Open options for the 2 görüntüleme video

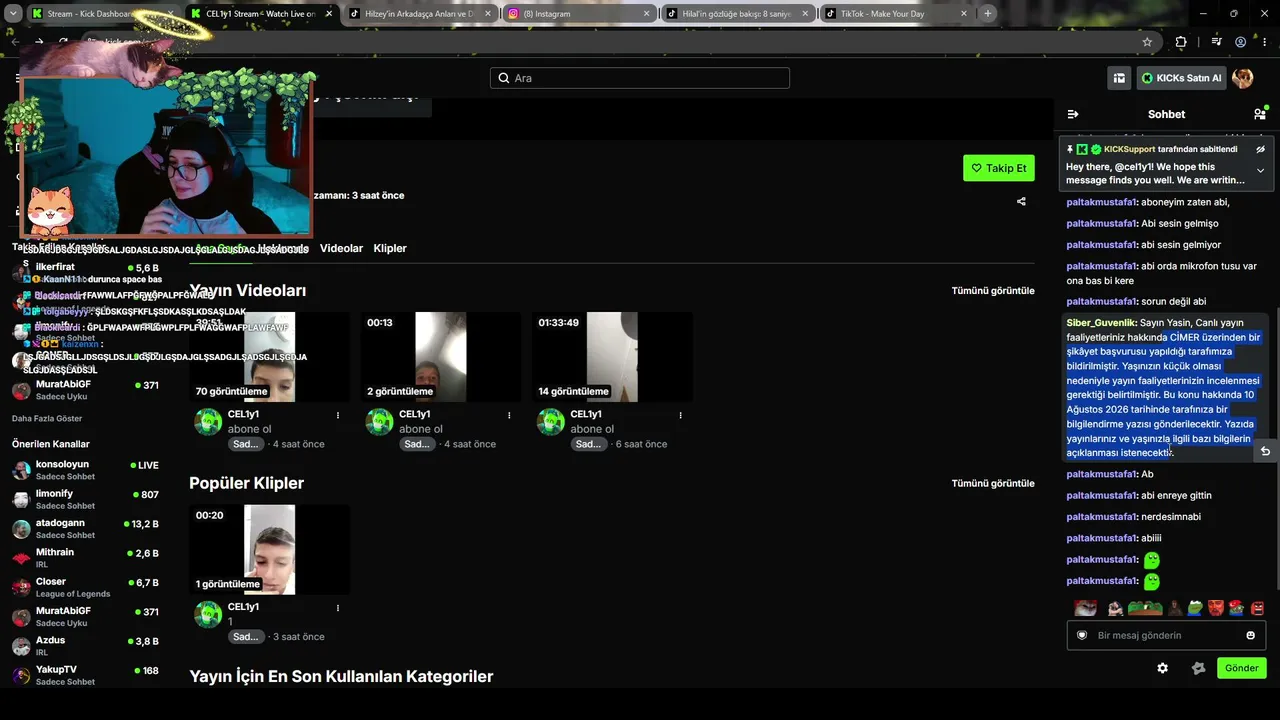click(x=509, y=415)
